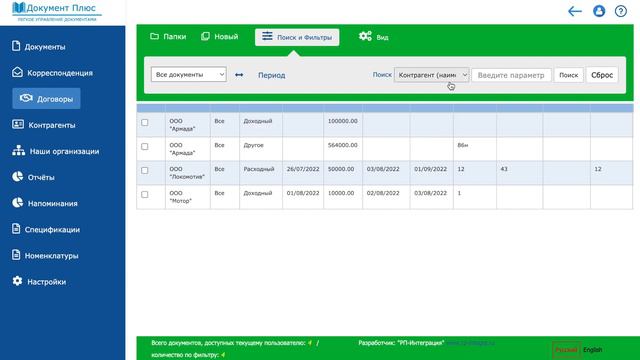
Task: Focus the Введите параметр search field
Action: [511, 75]
